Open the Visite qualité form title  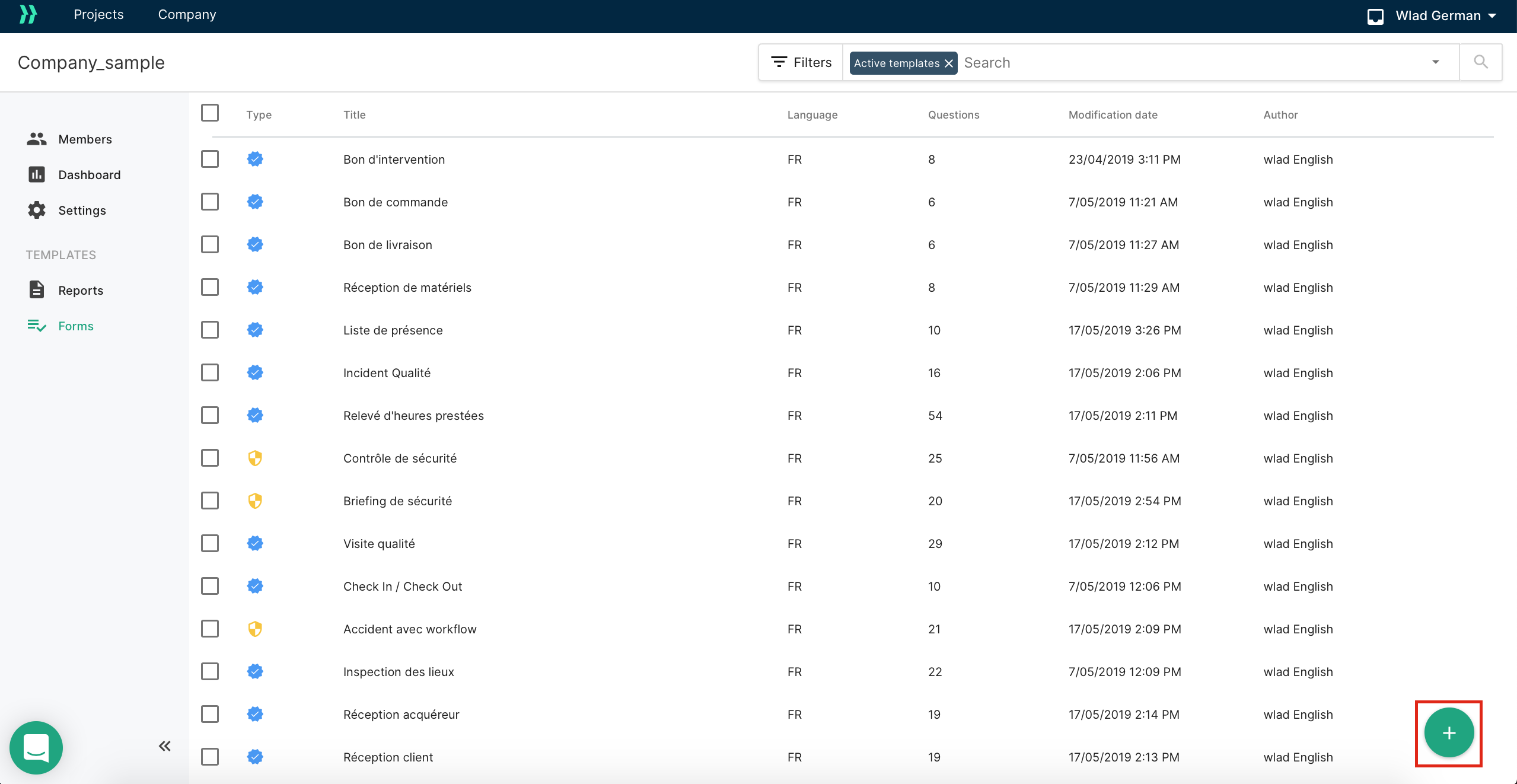(379, 544)
